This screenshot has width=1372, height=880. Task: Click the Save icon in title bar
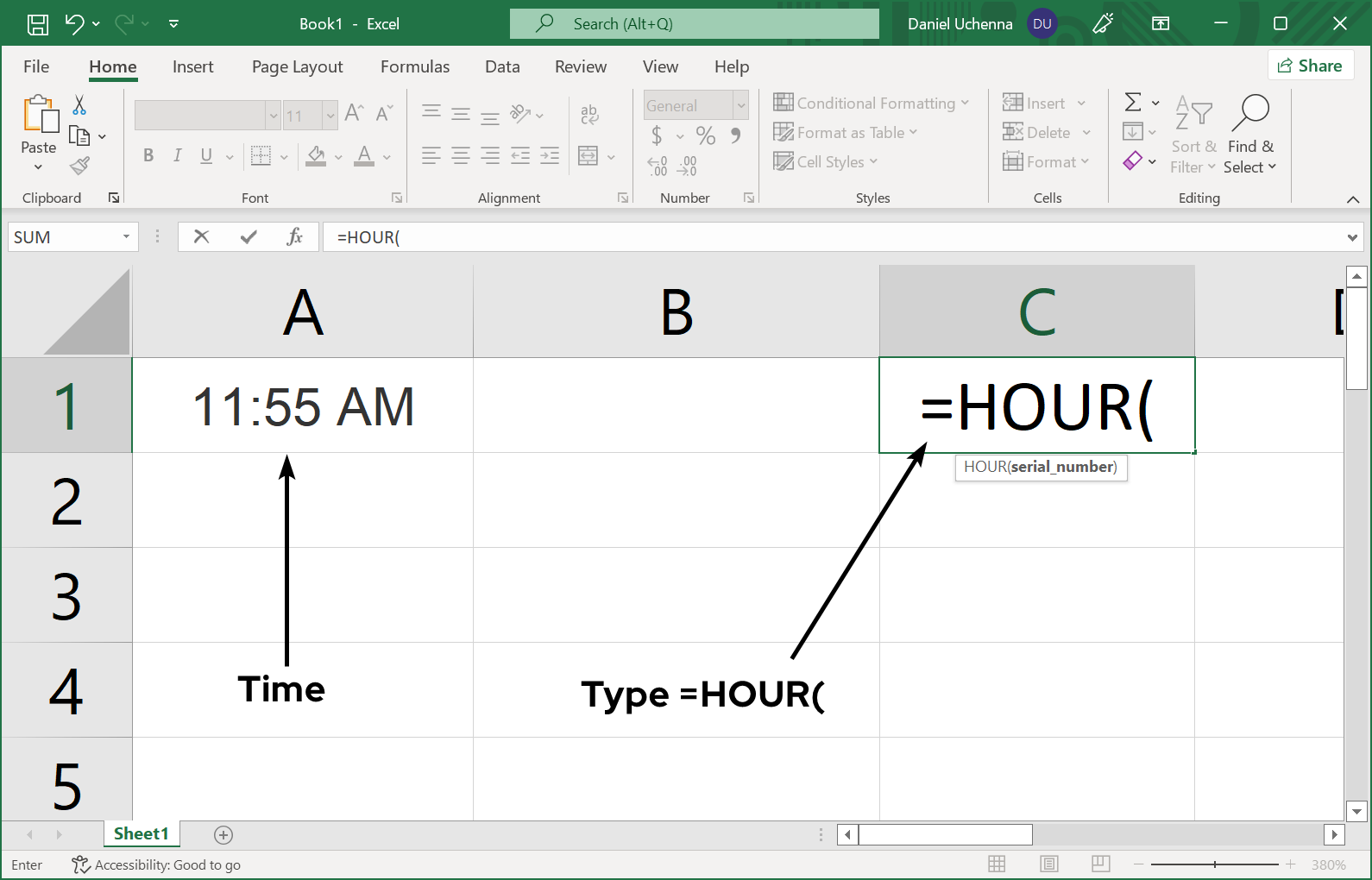[38, 24]
